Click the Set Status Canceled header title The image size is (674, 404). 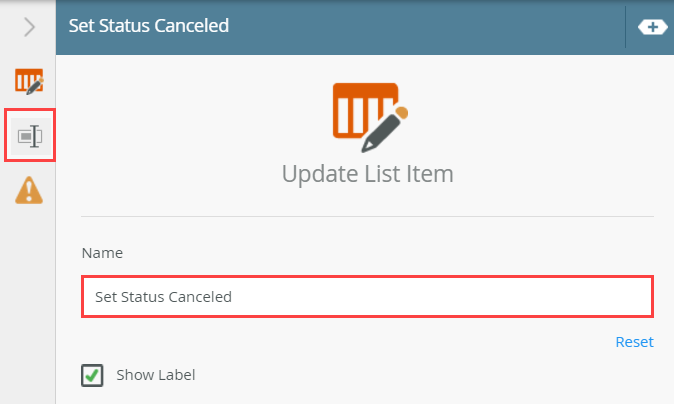(x=149, y=26)
